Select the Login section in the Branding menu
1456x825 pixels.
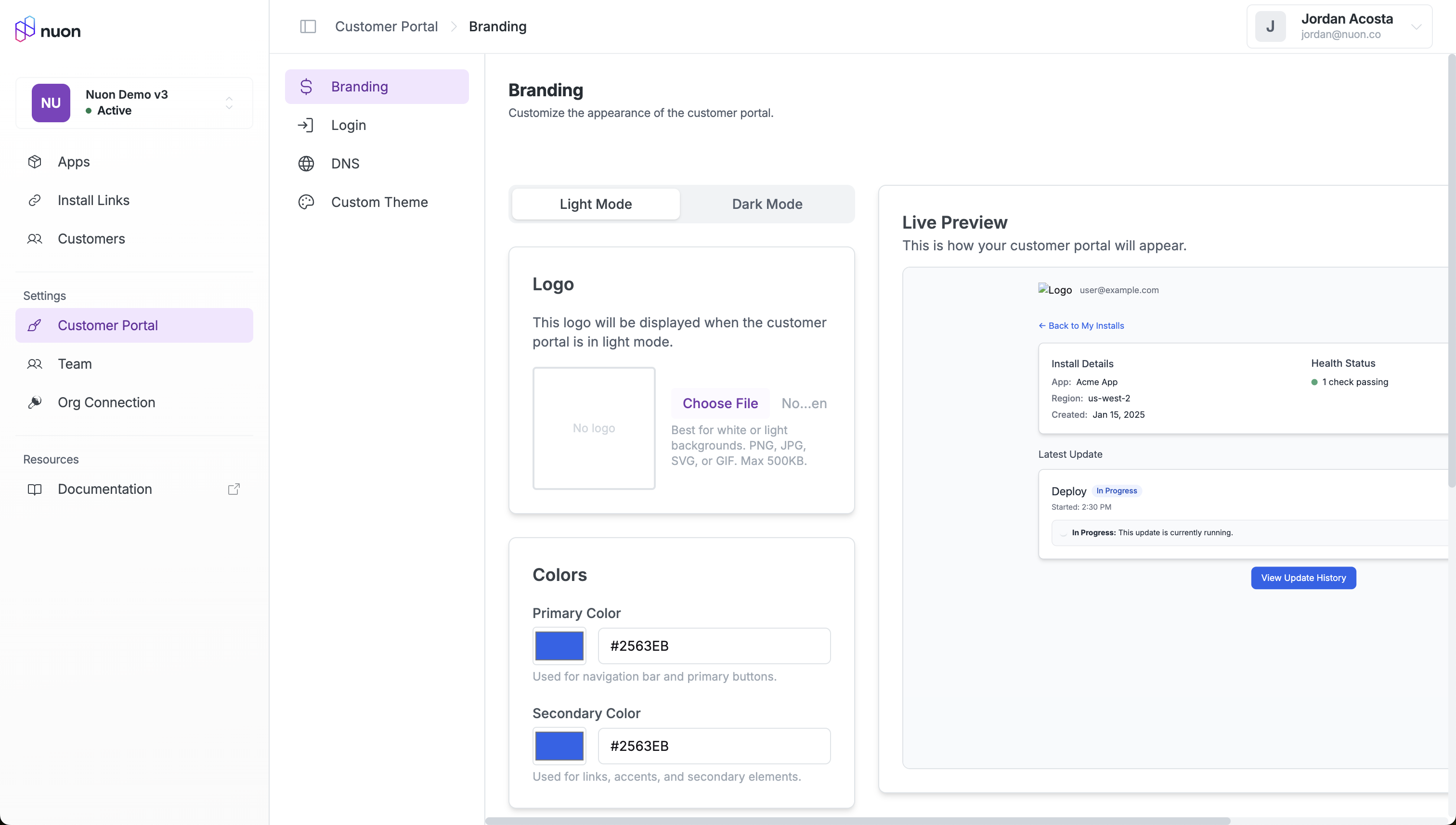coord(348,125)
